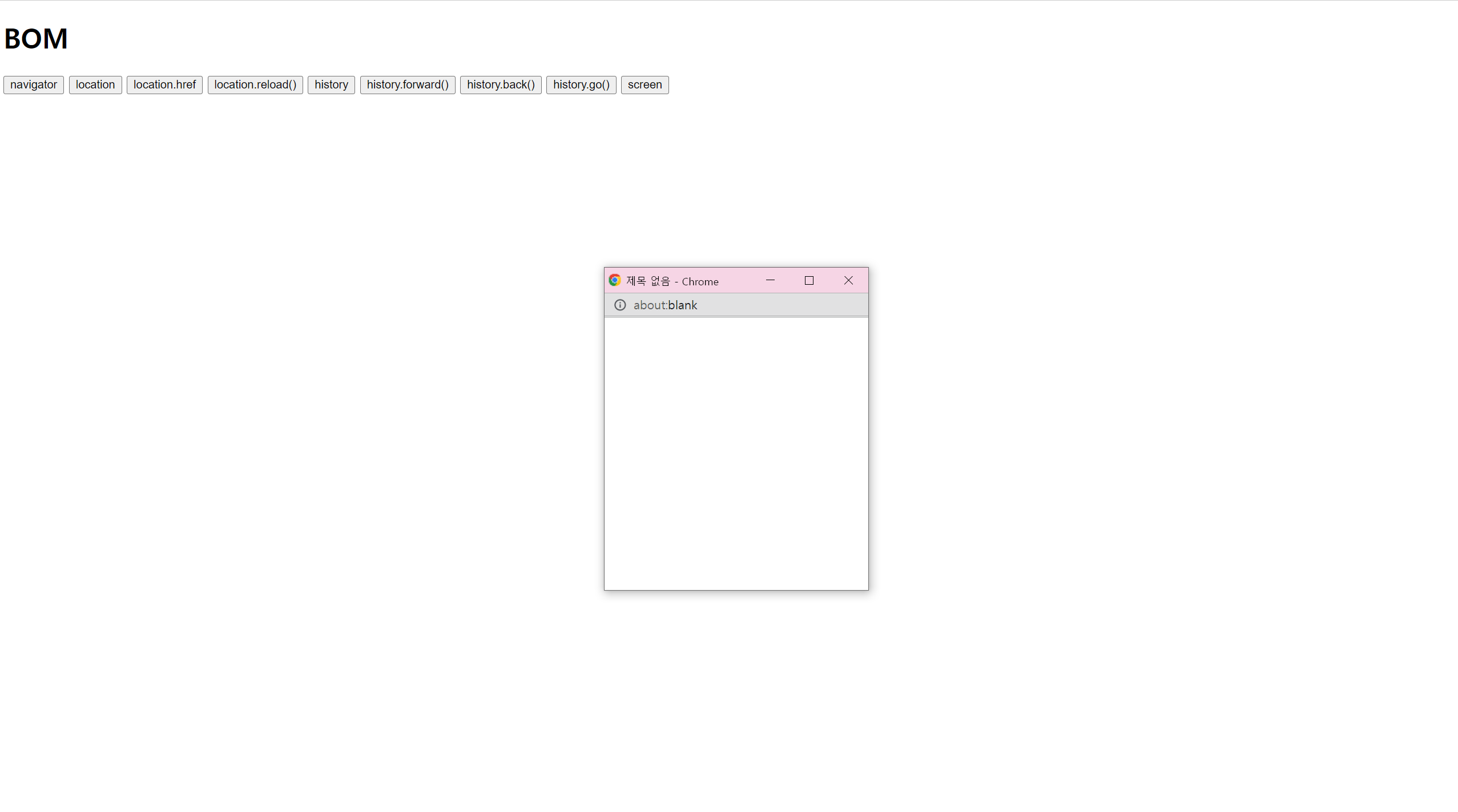The height and width of the screenshot is (812, 1458).
Task: Click the history button
Action: click(x=331, y=84)
